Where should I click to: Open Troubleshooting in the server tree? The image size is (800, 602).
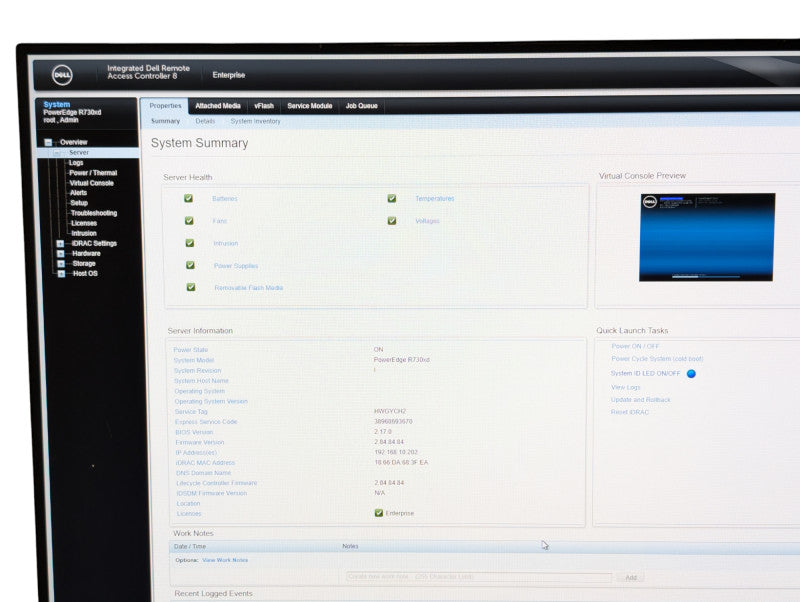pos(94,213)
